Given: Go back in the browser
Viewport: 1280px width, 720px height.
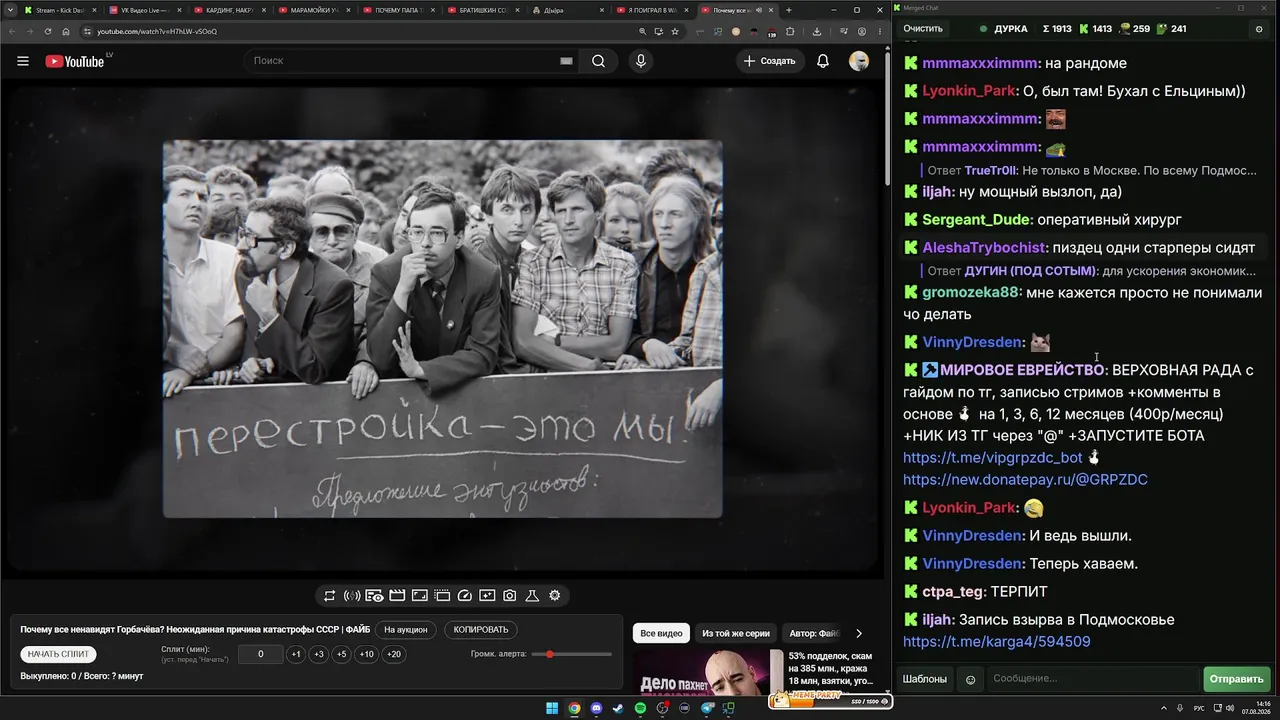Looking at the screenshot, I should (11, 31).
